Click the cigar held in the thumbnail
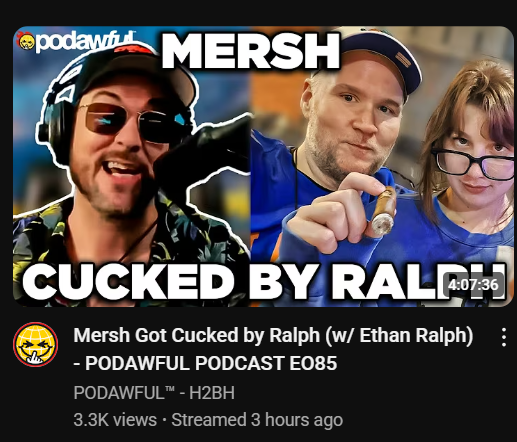The image size is (517, 442). tap(383, 211)
